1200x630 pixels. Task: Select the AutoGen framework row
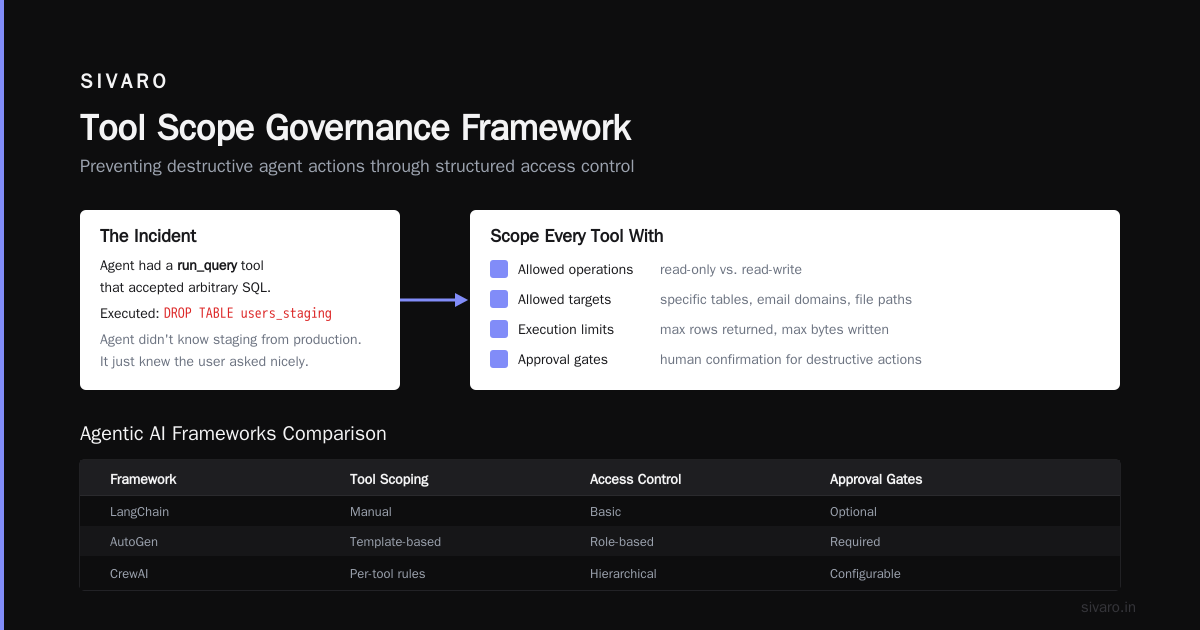(600, 542)
